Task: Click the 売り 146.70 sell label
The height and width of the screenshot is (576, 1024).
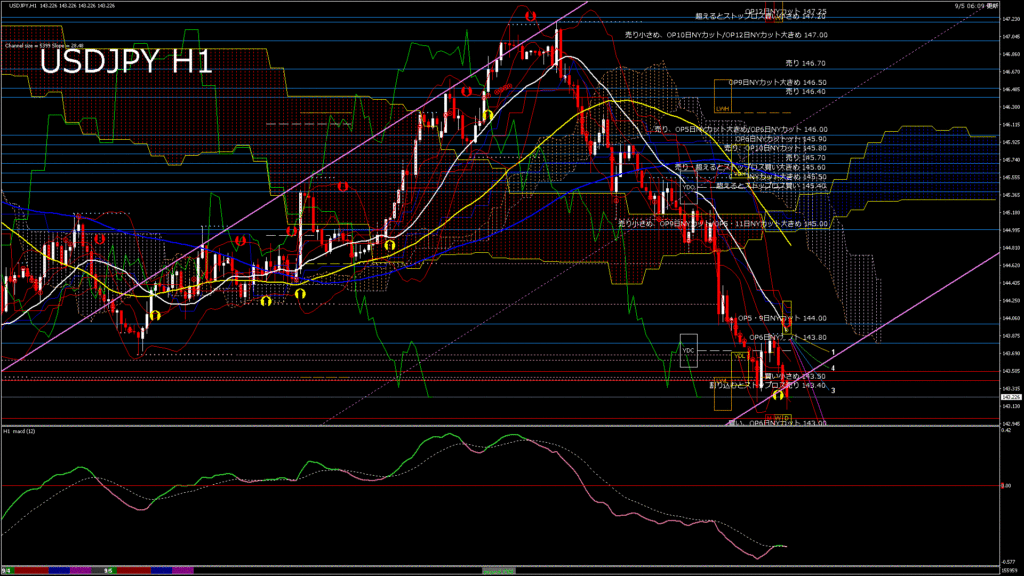Action: [805, 63]
